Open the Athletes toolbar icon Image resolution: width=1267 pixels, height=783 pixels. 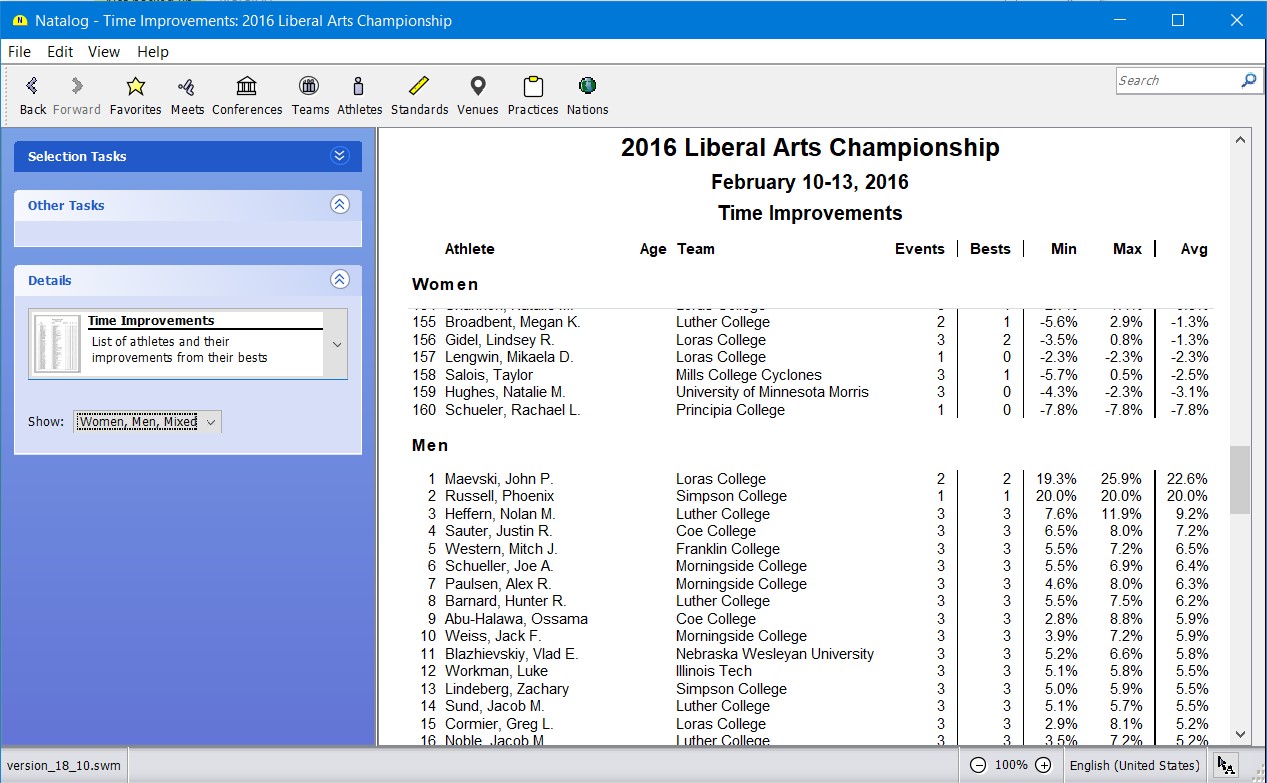click(x=359, y=86)
